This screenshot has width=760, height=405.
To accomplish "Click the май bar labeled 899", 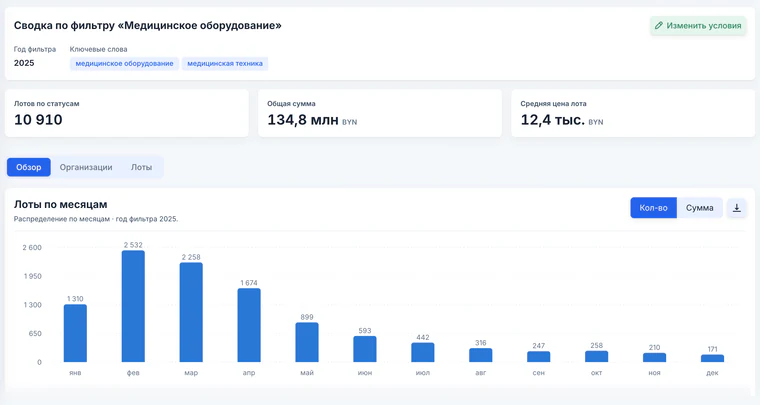I will [307, 342].
